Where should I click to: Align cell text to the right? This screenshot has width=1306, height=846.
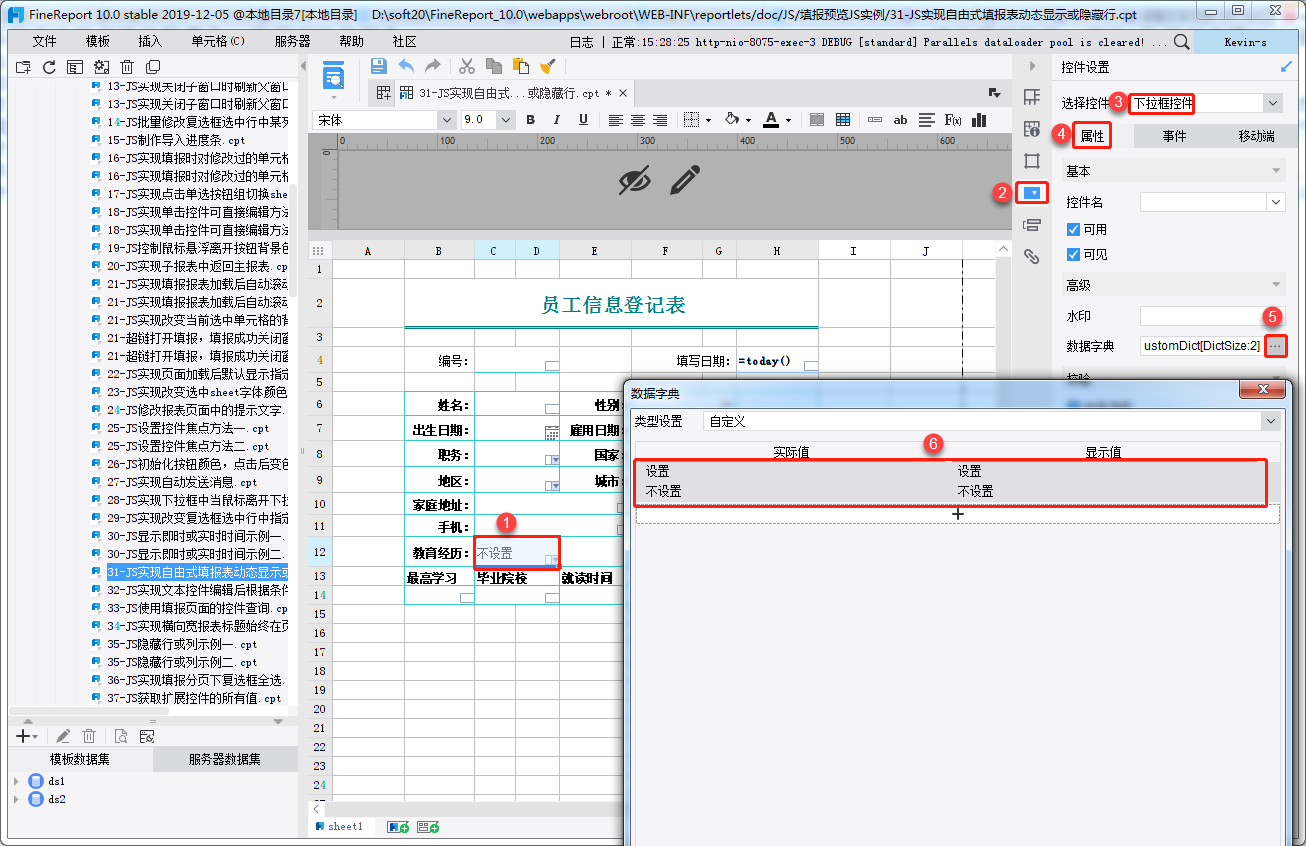pos(660,120)
